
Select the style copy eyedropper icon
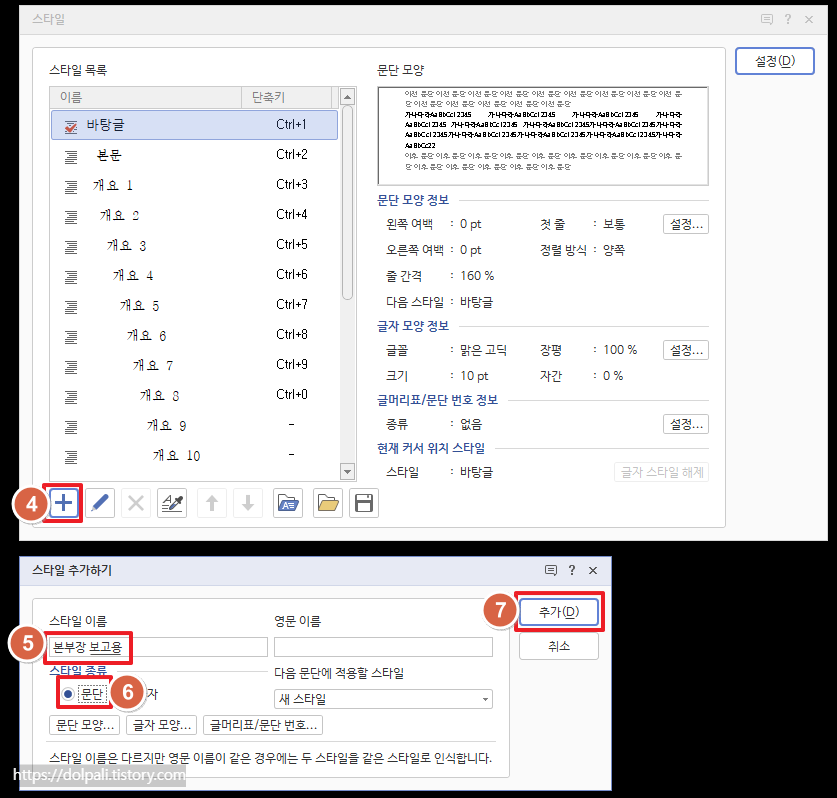point(172,503)
